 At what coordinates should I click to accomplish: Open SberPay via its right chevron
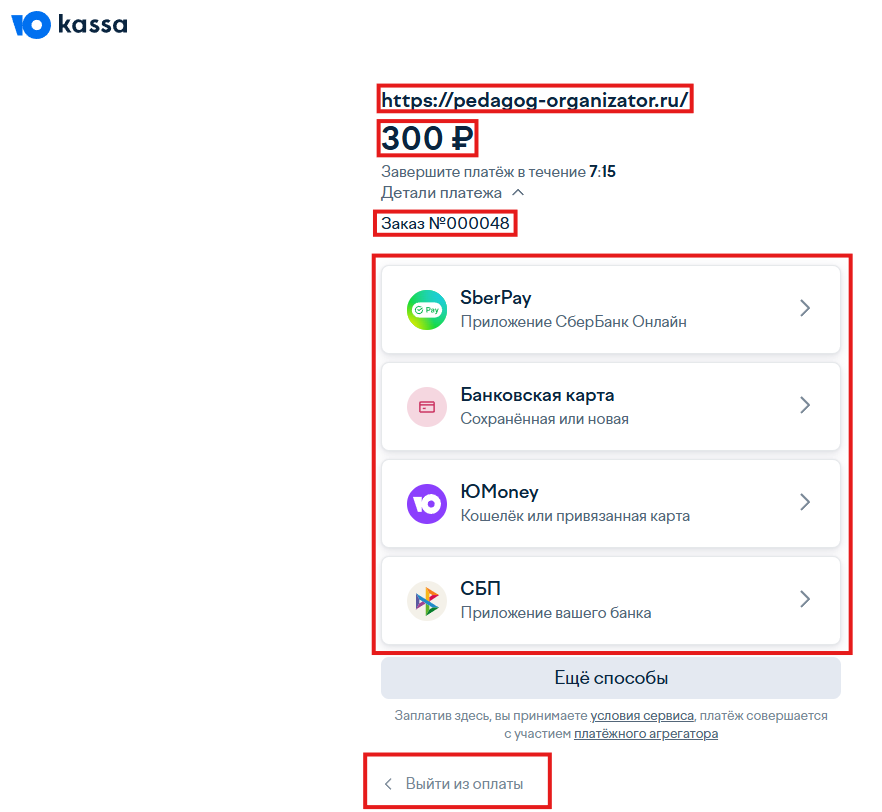tap(805, 308)
